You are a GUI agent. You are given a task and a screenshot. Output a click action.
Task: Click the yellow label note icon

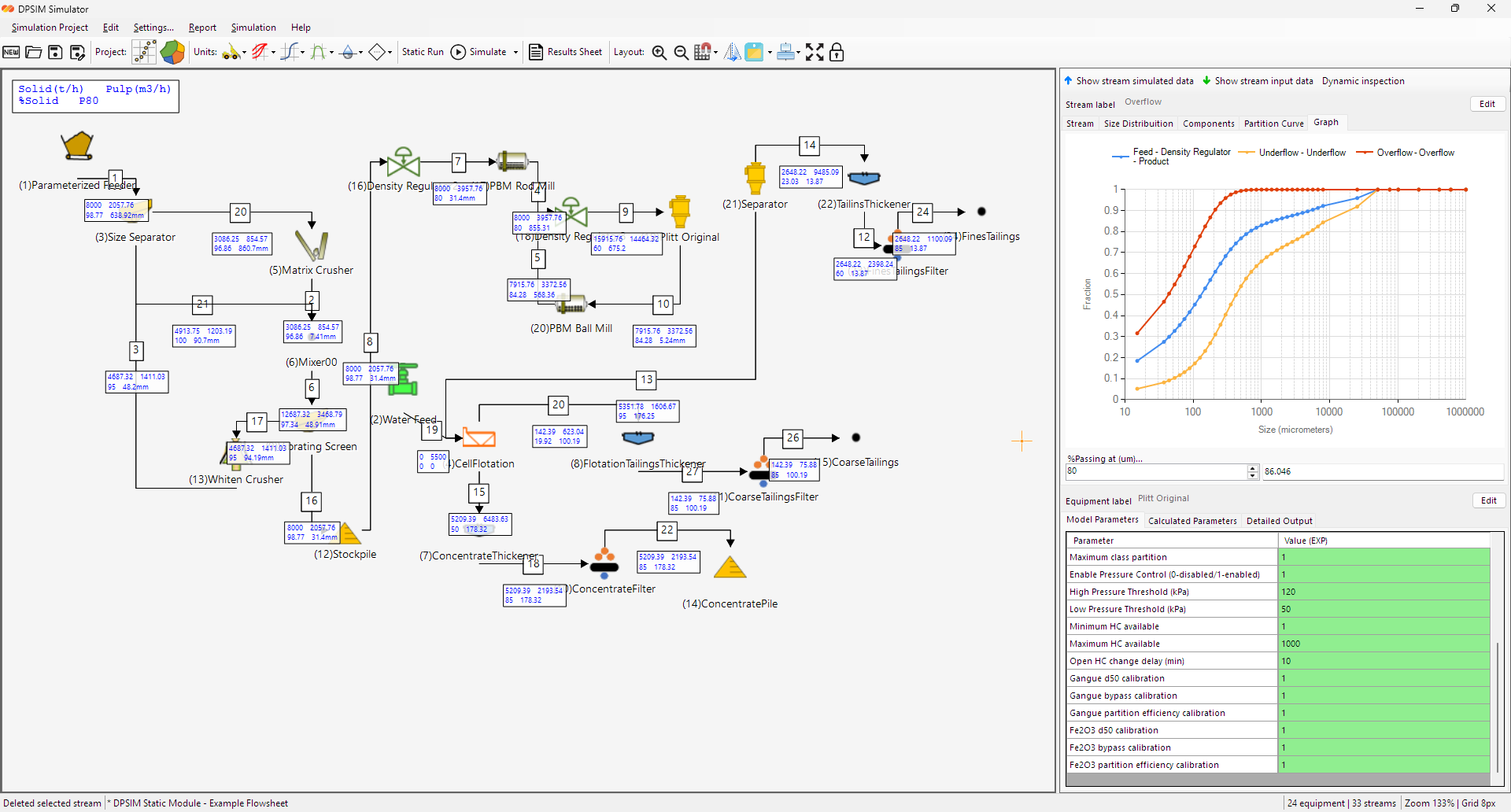point(754,52)
